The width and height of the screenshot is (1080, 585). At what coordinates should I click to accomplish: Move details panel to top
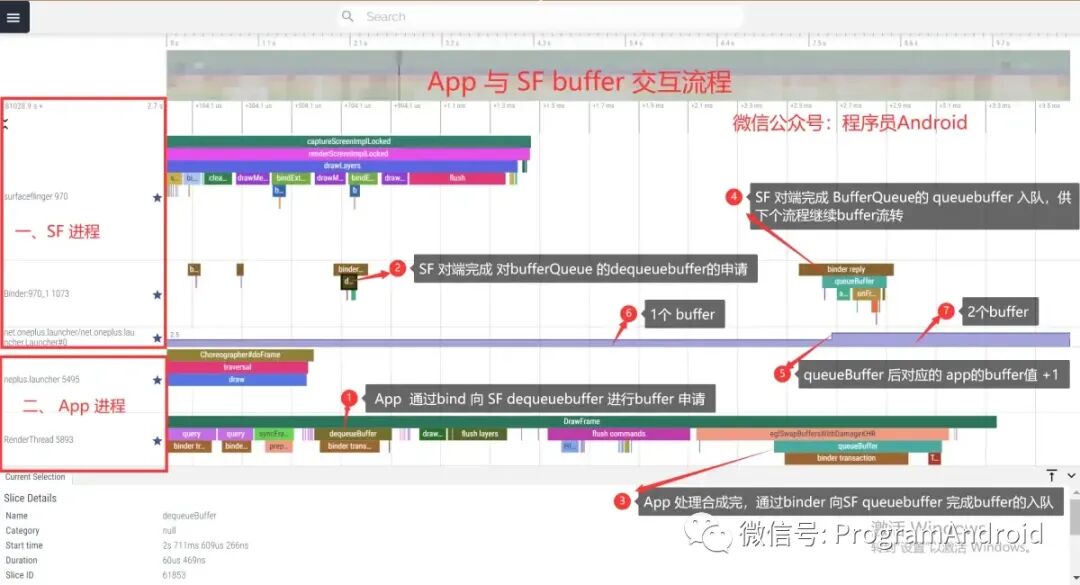1051,475
